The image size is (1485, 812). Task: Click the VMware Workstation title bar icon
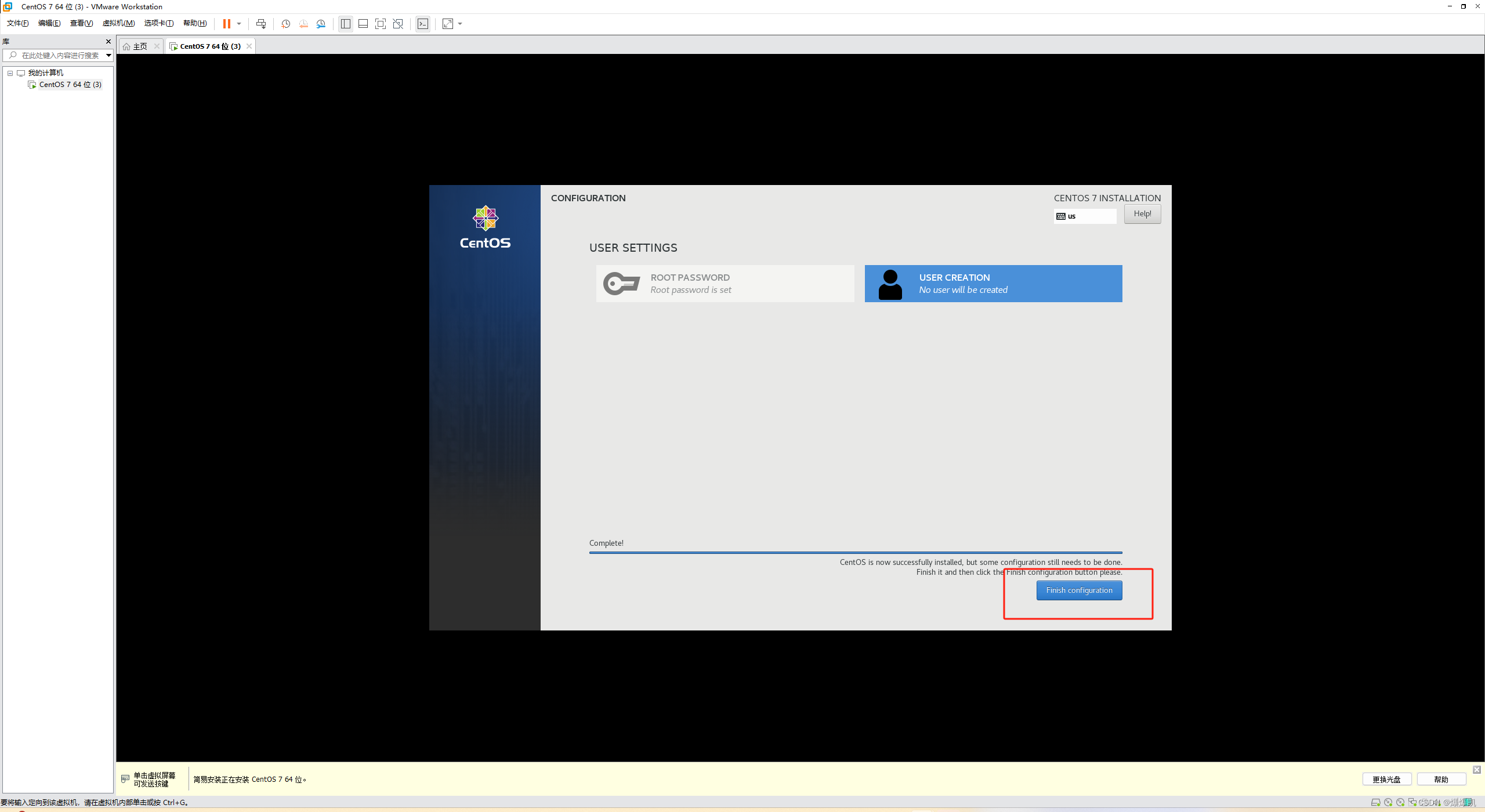click(x=8, y=6)
